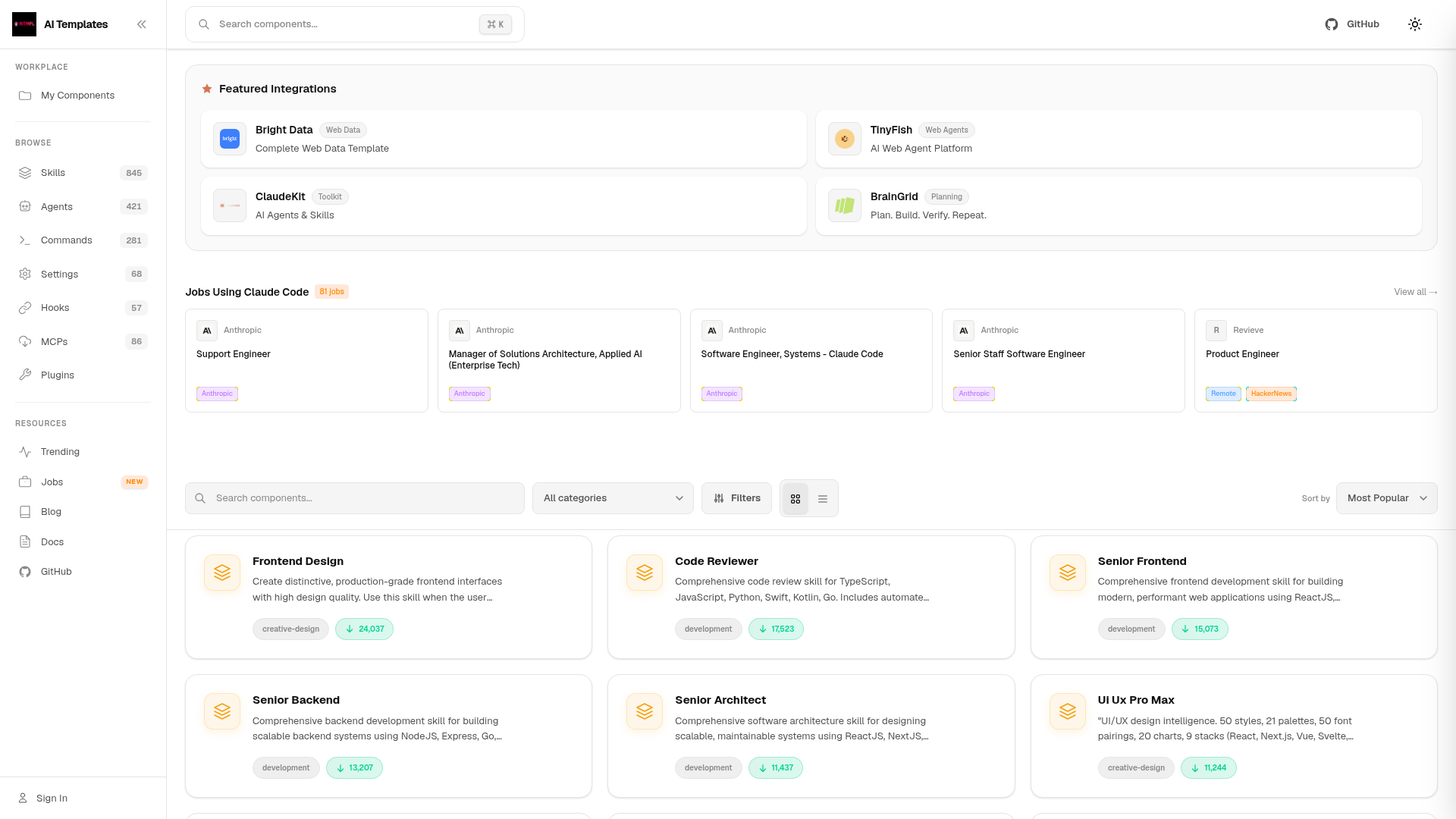Click the top Search components field
The image size is (1456, 819).
[x=354, y=24]
